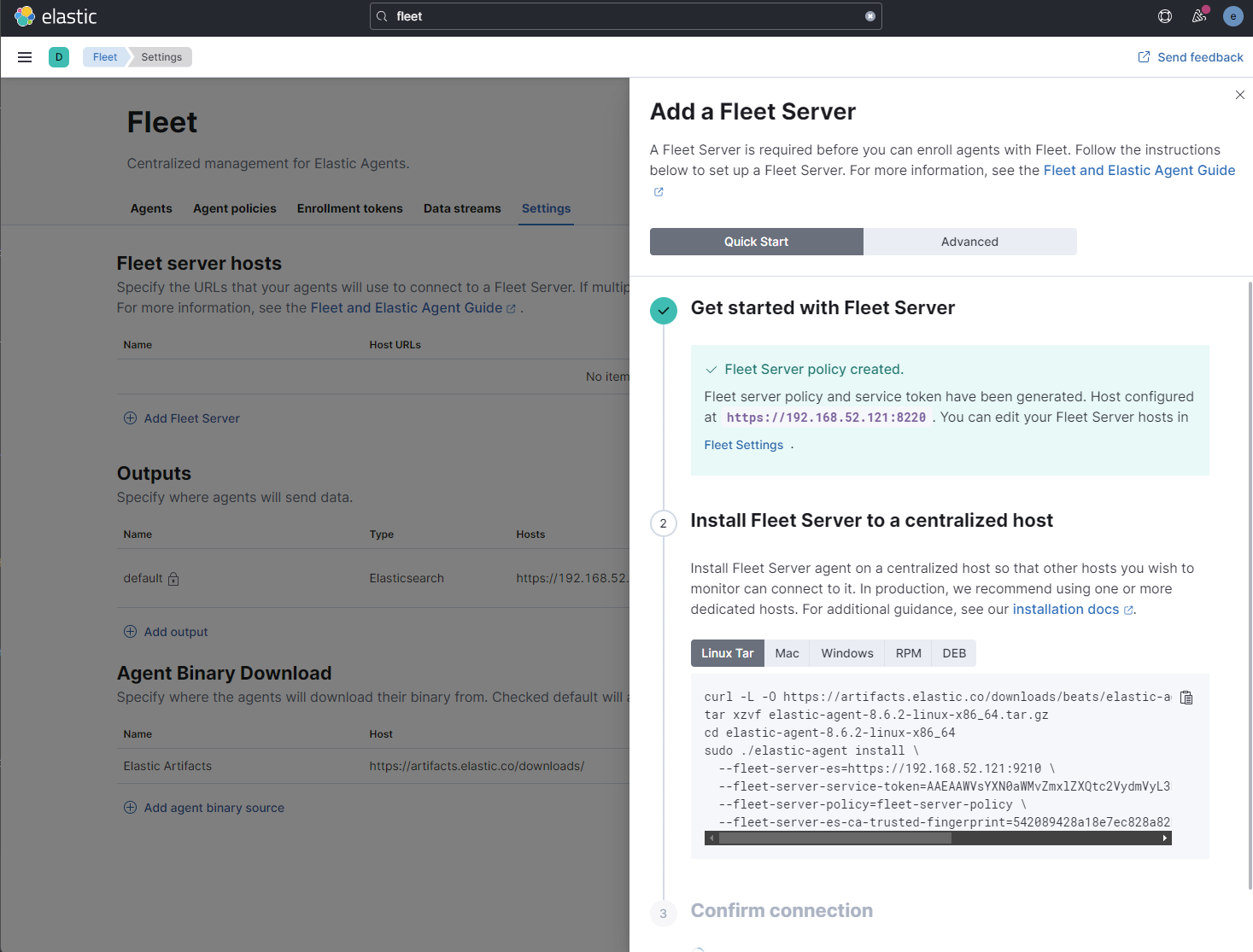
Task: Click the completed step checkmark icon
Action: click(664, 311)
